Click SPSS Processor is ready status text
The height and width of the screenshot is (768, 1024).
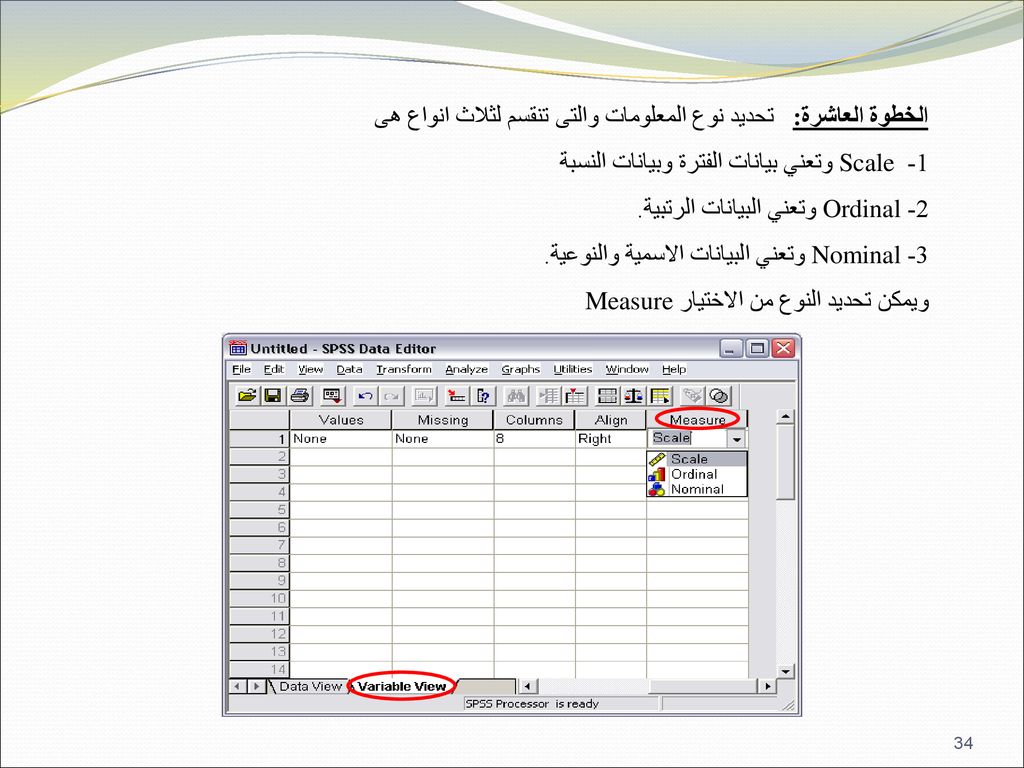(532, 704)
